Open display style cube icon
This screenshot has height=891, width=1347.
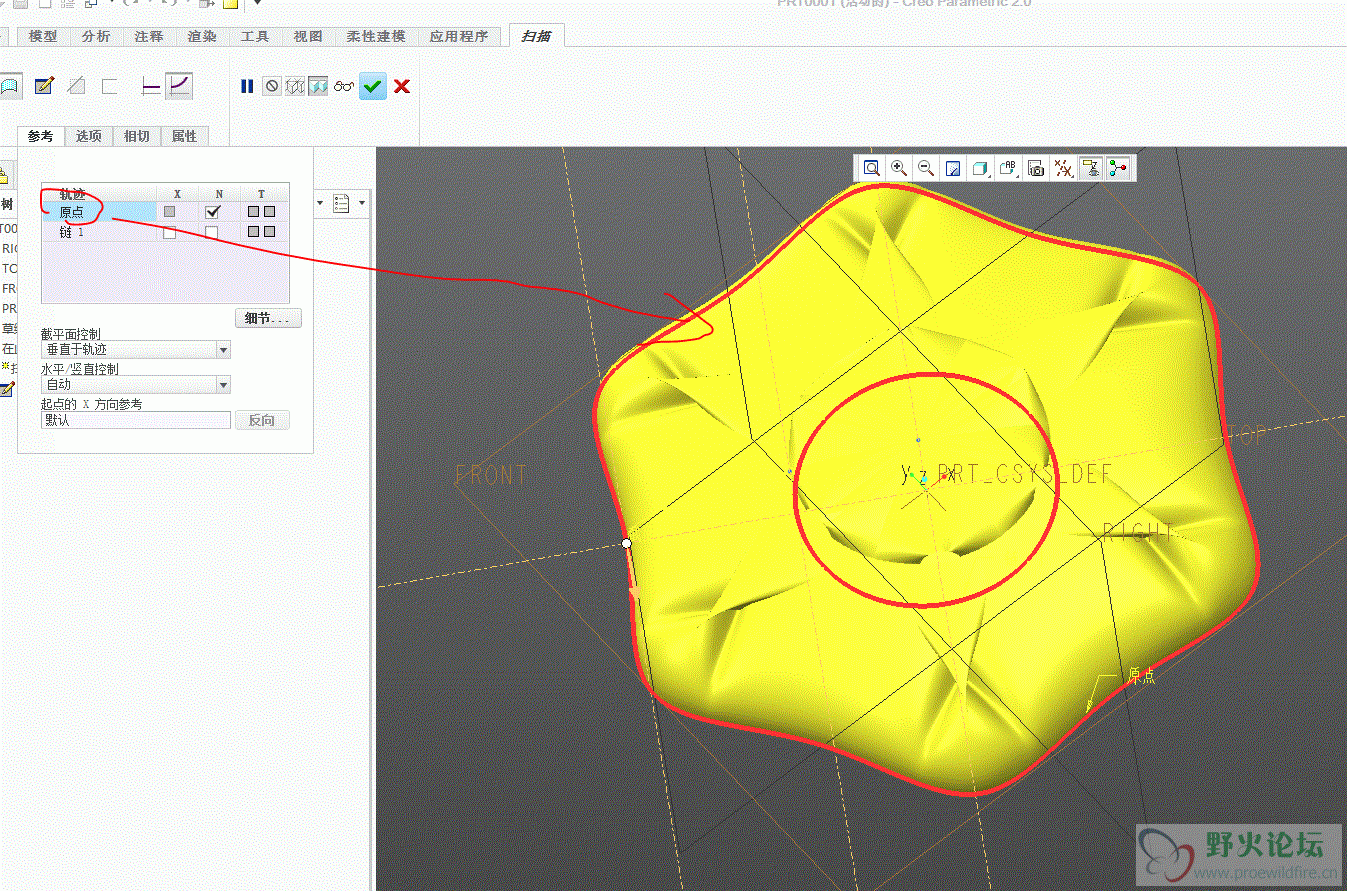coord(981,168)
